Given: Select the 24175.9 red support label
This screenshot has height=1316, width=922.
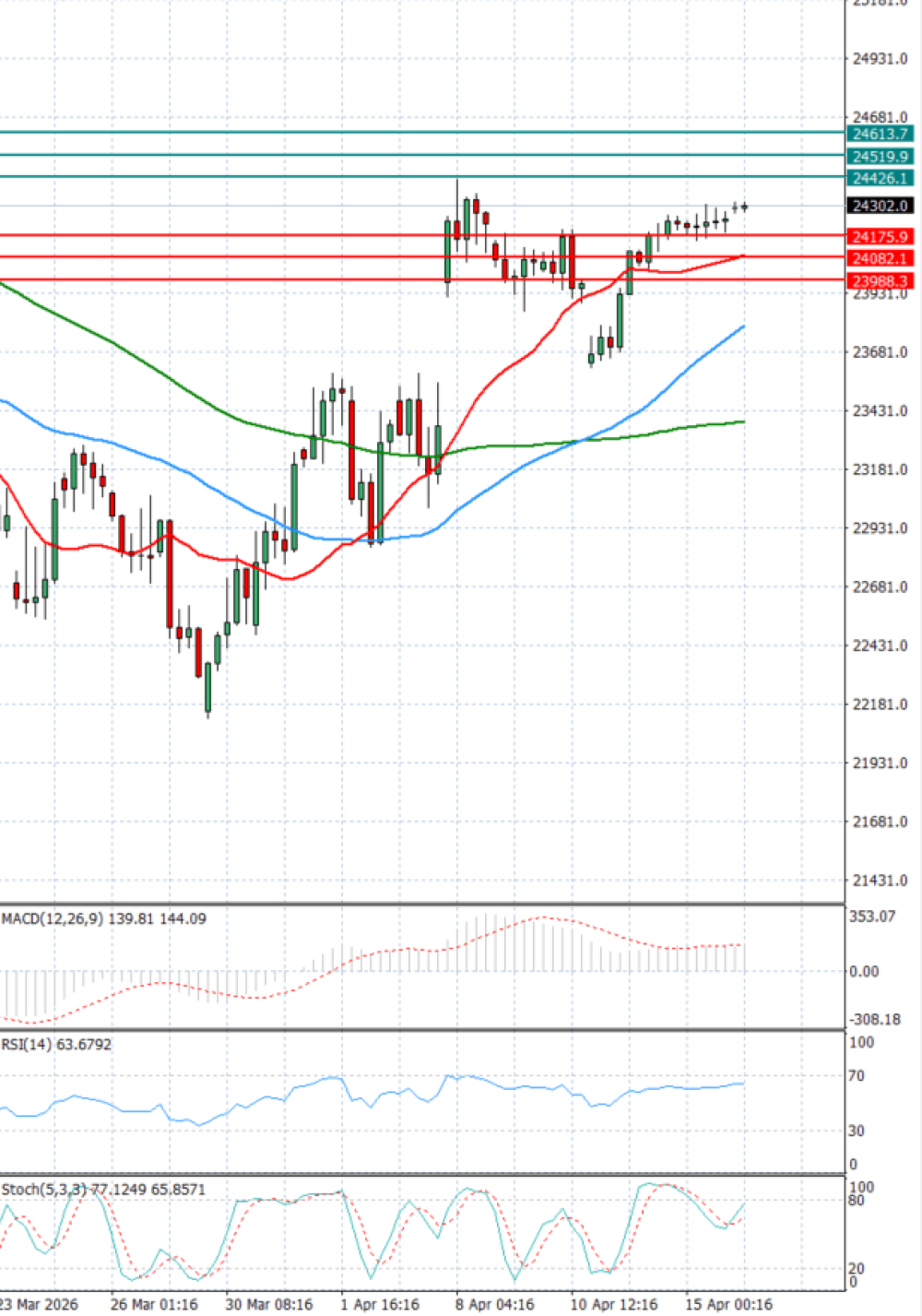Looking at the screenshot, I should [x=881, y=237].
